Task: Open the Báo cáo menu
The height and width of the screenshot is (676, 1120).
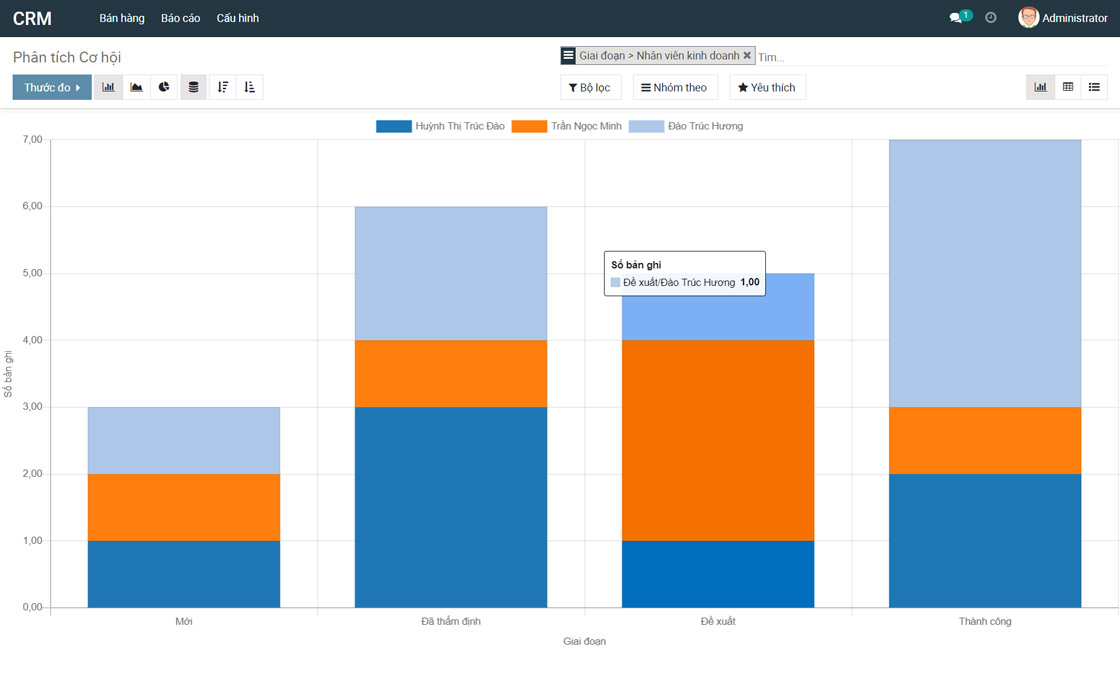Action: (x=180, y=18)
